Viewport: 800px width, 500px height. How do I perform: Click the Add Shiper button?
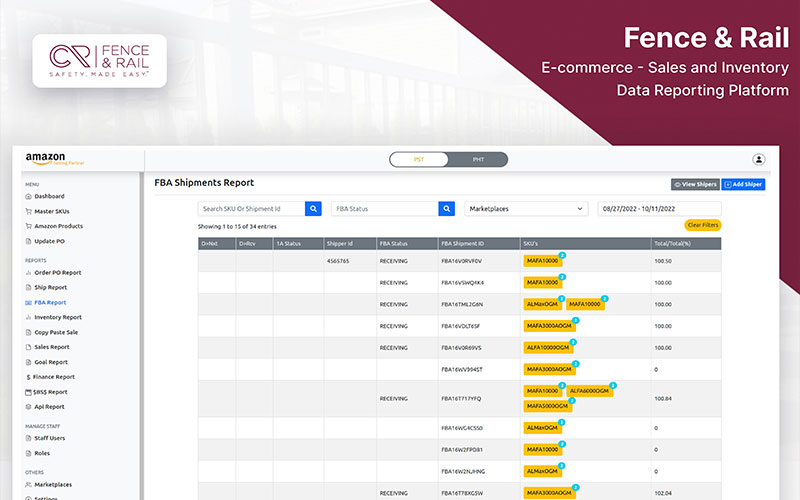(x=743, y=184)
